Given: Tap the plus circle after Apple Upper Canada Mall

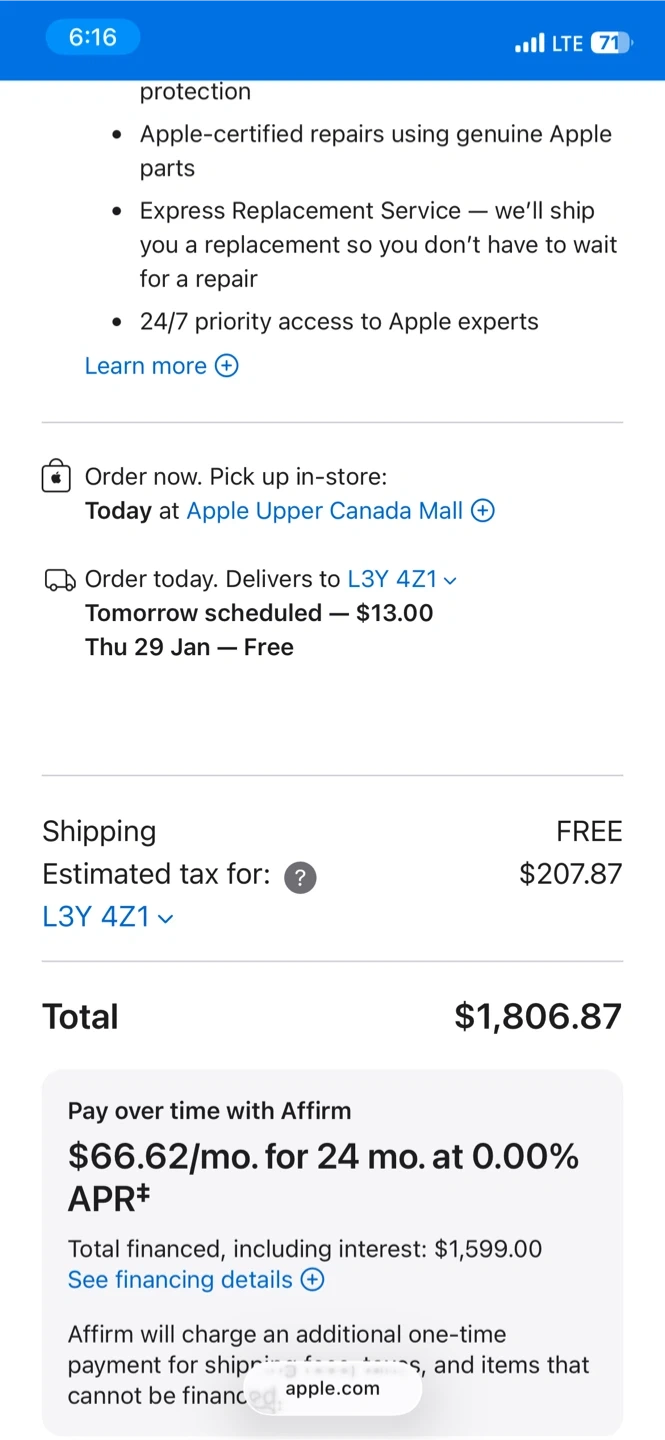Looking at the screenshot, I should tap(483, 511).
